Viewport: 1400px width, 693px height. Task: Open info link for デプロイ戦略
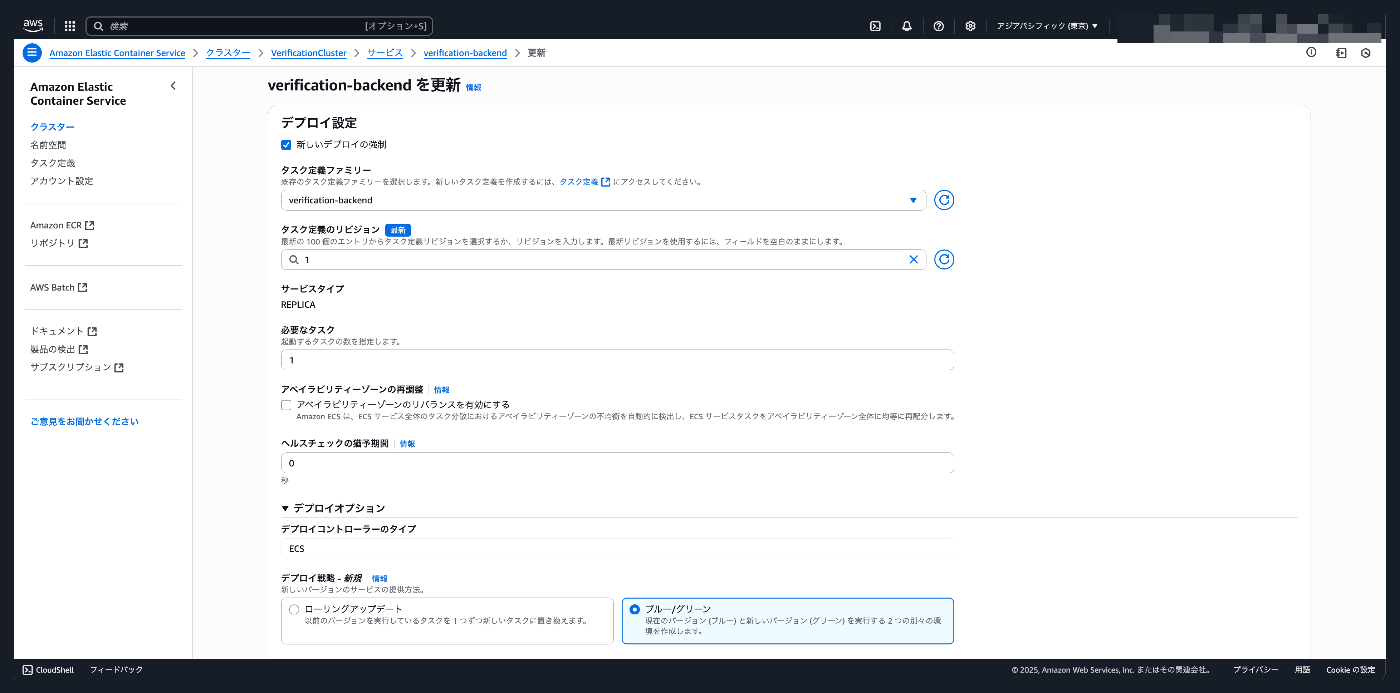click(x=379, y=579)
